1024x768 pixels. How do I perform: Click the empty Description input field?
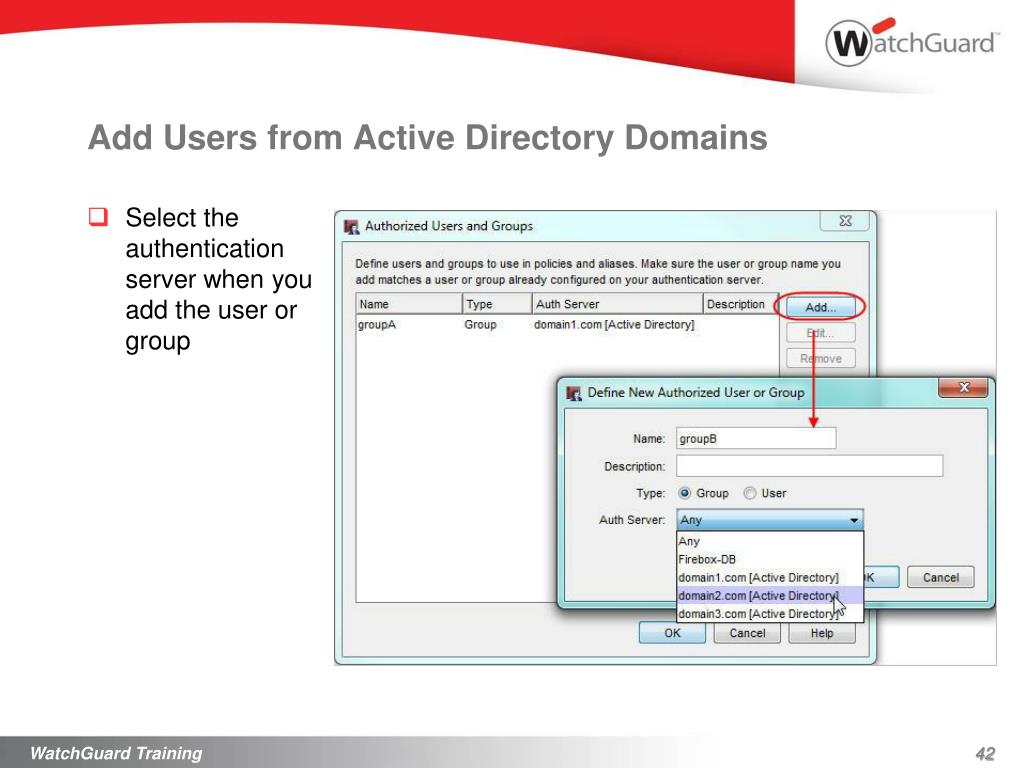click(x=810, y=466)
